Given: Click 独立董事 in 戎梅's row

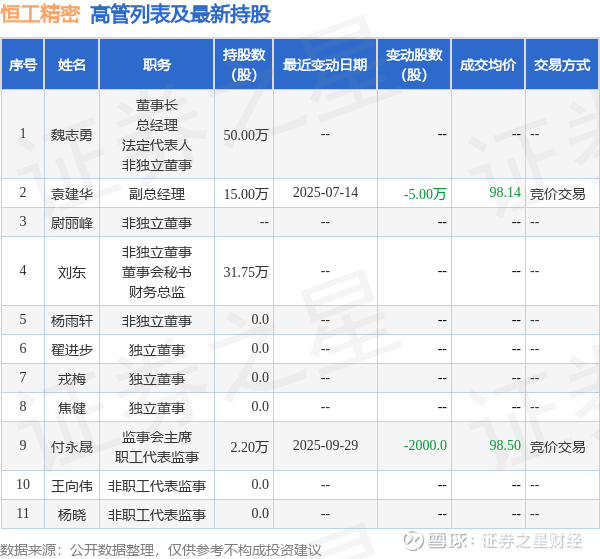Looking at the screenshot, I should pos(157,379).
